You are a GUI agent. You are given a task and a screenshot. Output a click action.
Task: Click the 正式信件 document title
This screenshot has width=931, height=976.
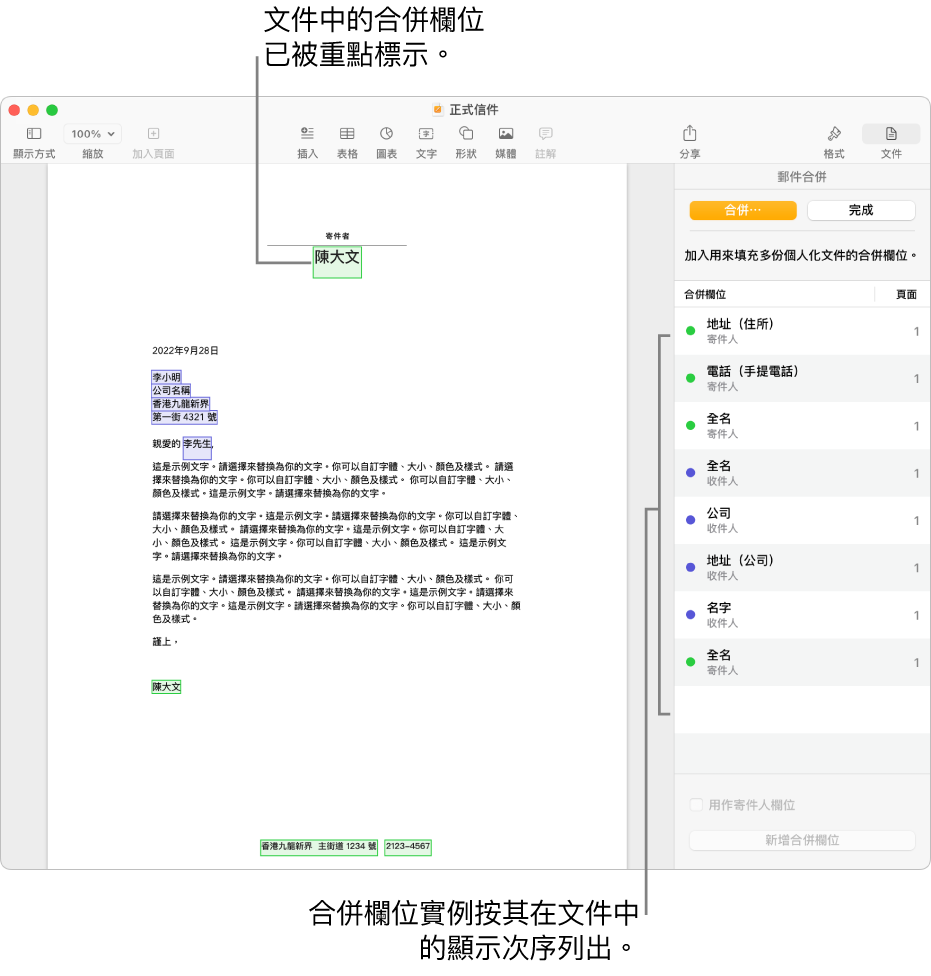coord(474,110)
